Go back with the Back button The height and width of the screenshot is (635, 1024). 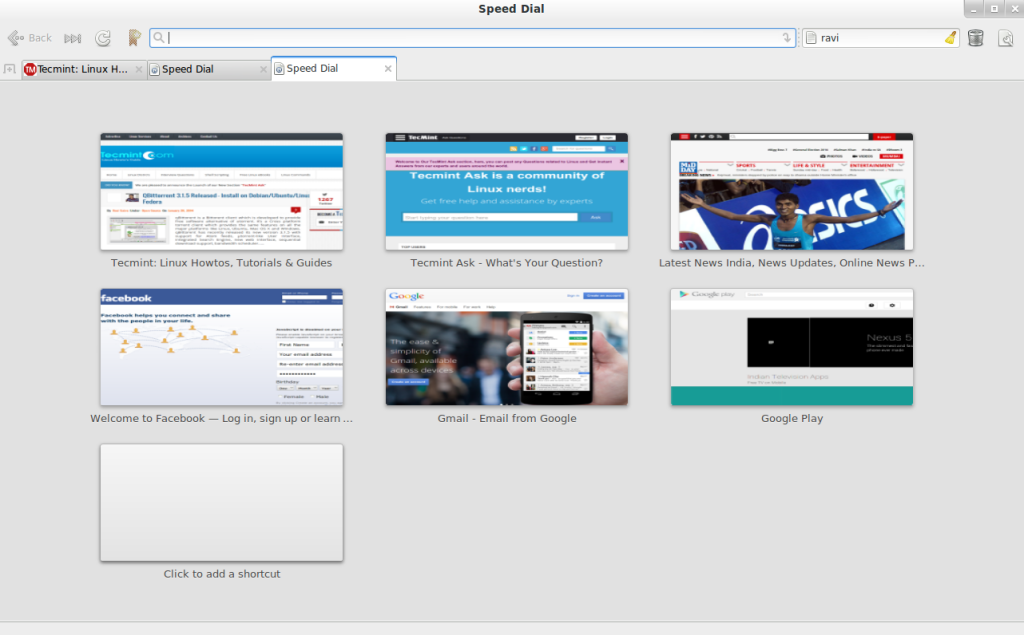coord(29,38)
